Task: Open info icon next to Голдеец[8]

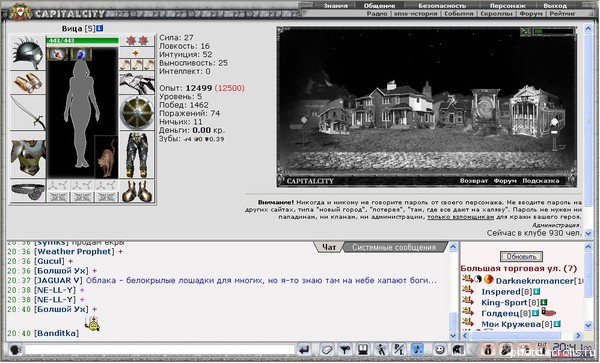Action: tap(535, 313)
